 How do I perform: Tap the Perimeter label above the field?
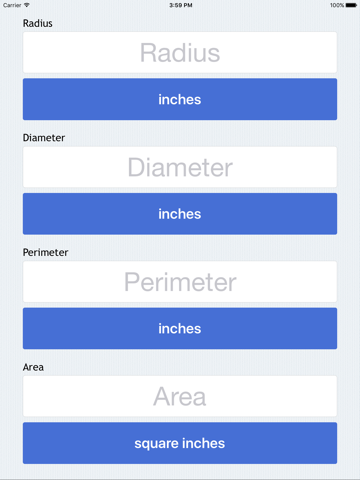(45, 252)
